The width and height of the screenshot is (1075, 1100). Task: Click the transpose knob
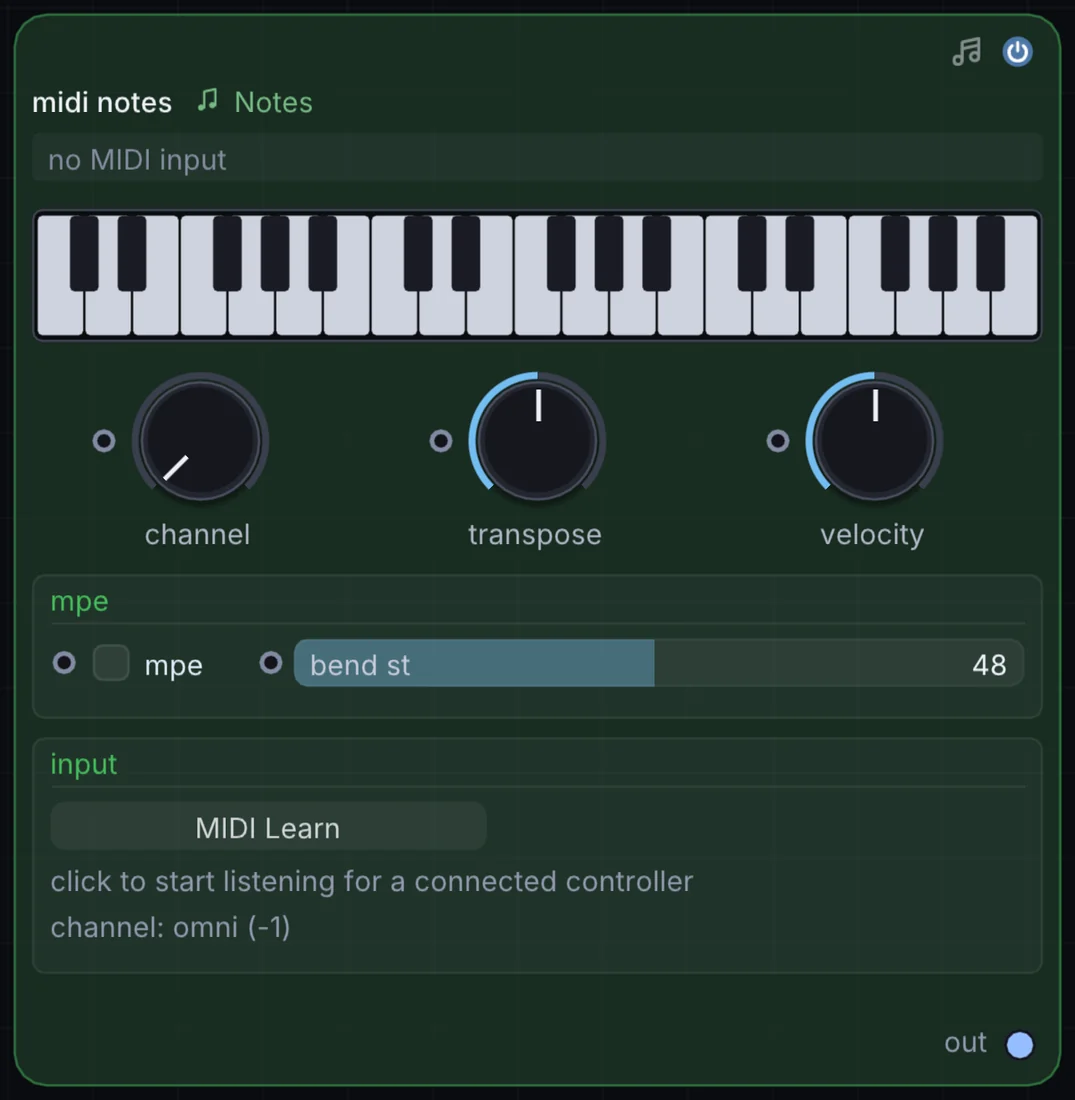pos(538,440)
